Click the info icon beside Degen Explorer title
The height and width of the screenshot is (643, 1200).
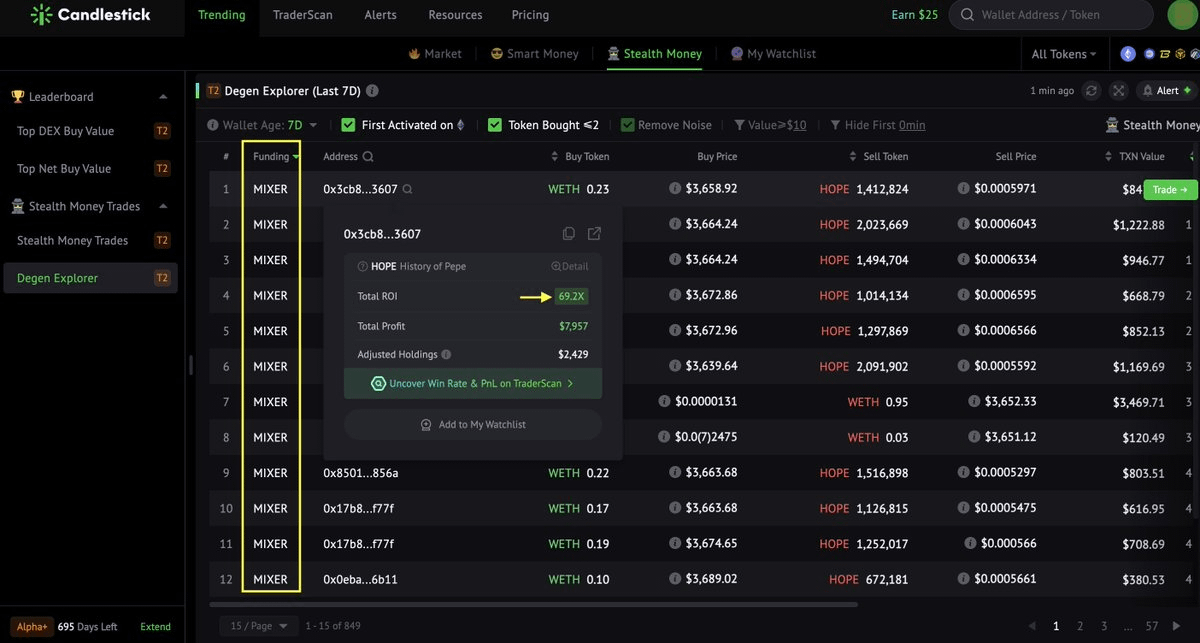tap(372, 91)
